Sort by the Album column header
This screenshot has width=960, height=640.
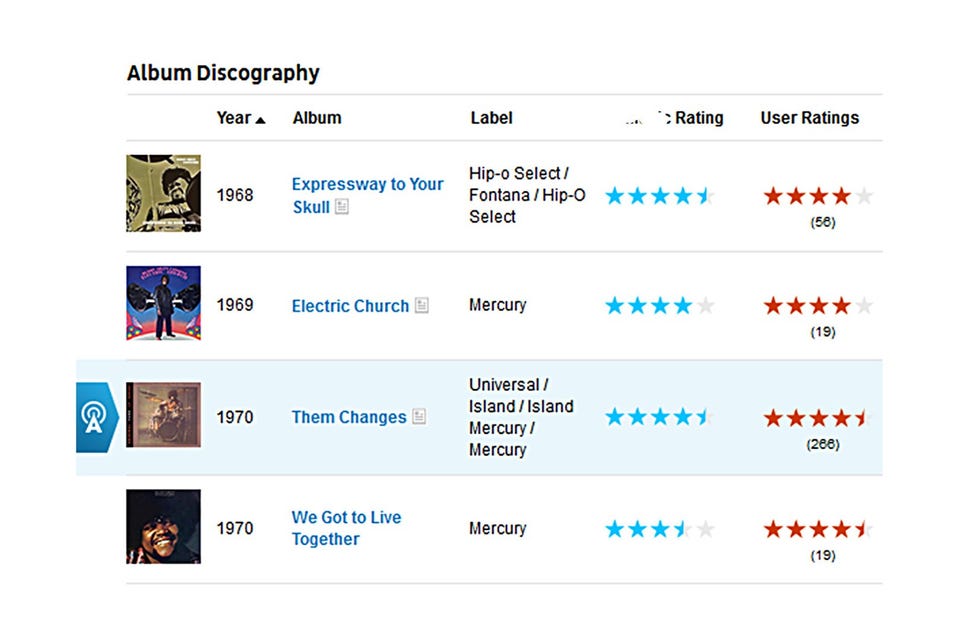317,118
